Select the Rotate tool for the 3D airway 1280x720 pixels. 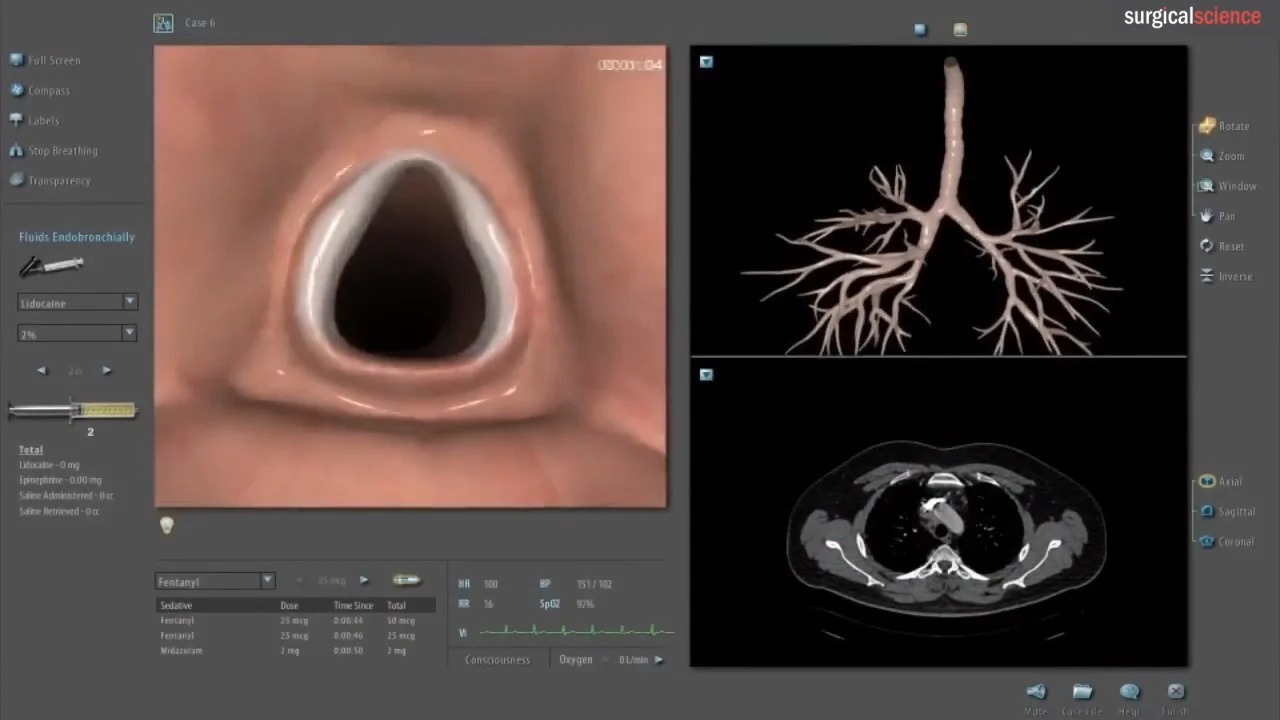click(x=1207, y=126)
